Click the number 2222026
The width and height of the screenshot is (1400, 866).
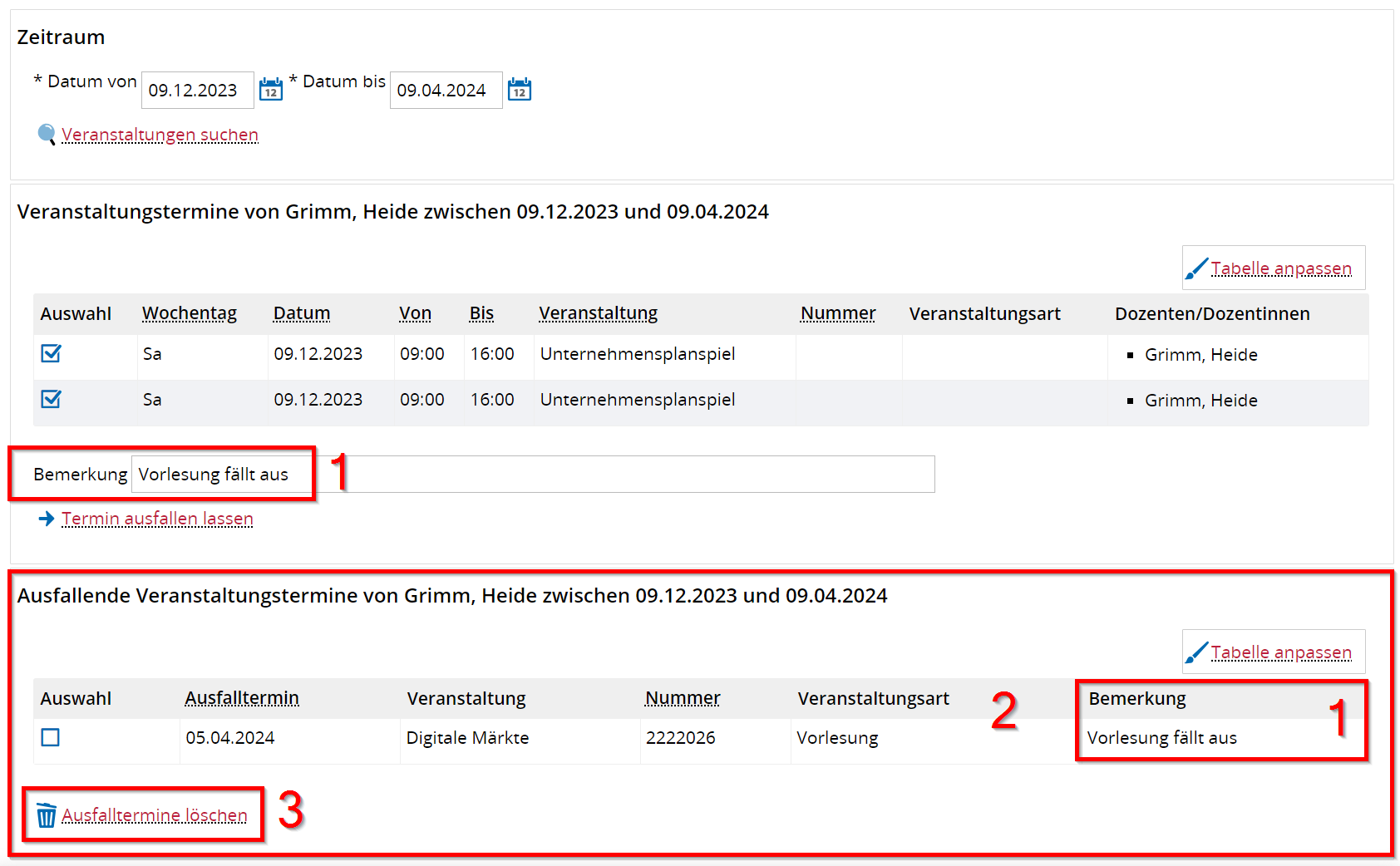(680, 738)
